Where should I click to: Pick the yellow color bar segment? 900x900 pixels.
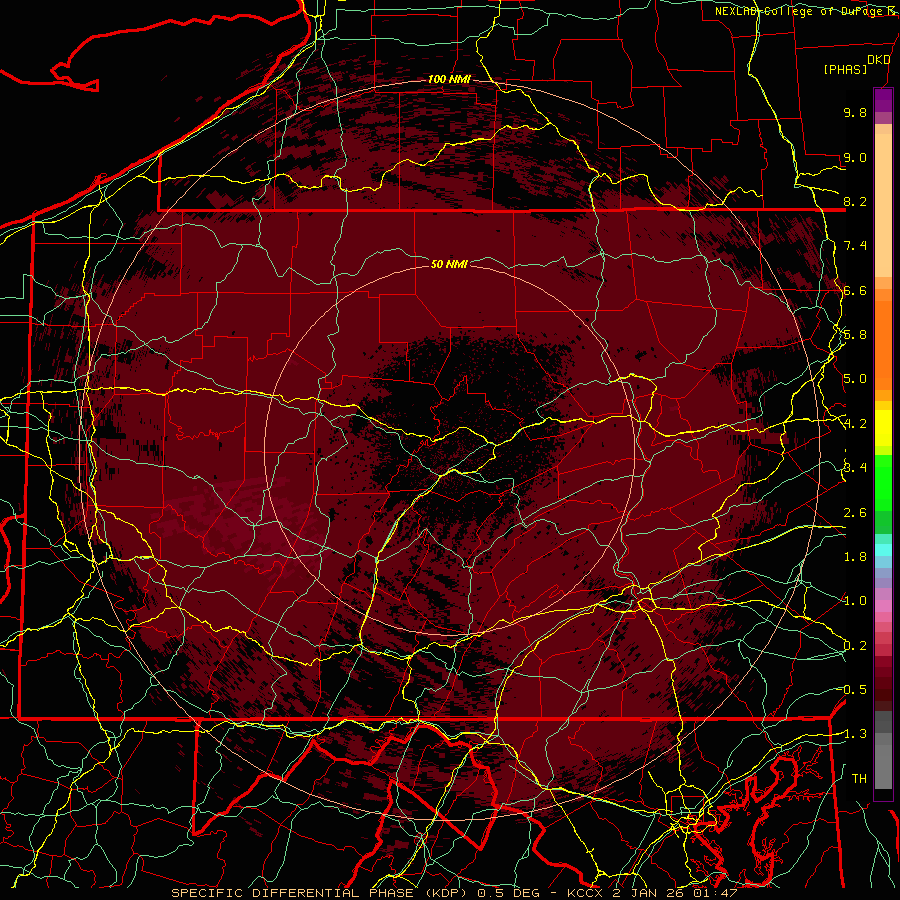point(883,428)
